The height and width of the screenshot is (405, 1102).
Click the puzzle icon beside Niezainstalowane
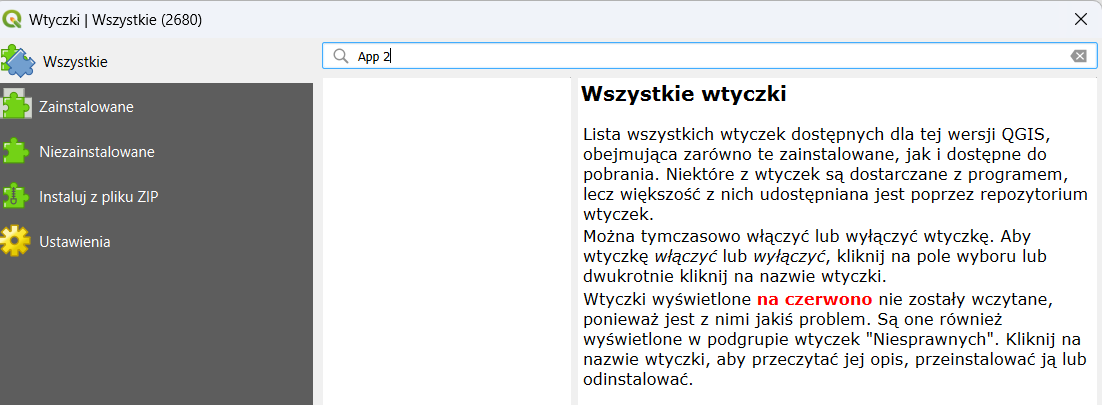(15, 151)
